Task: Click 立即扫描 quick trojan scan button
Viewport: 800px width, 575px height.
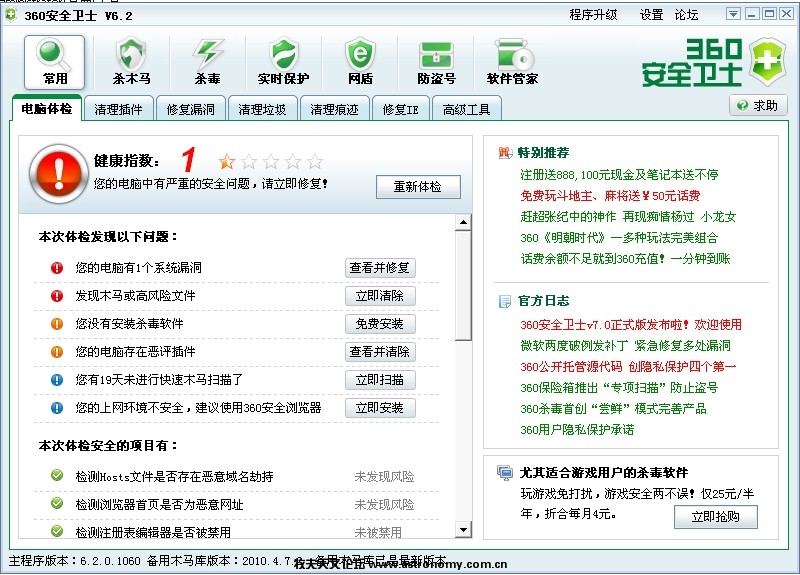Action: click(x=380, y=380)
